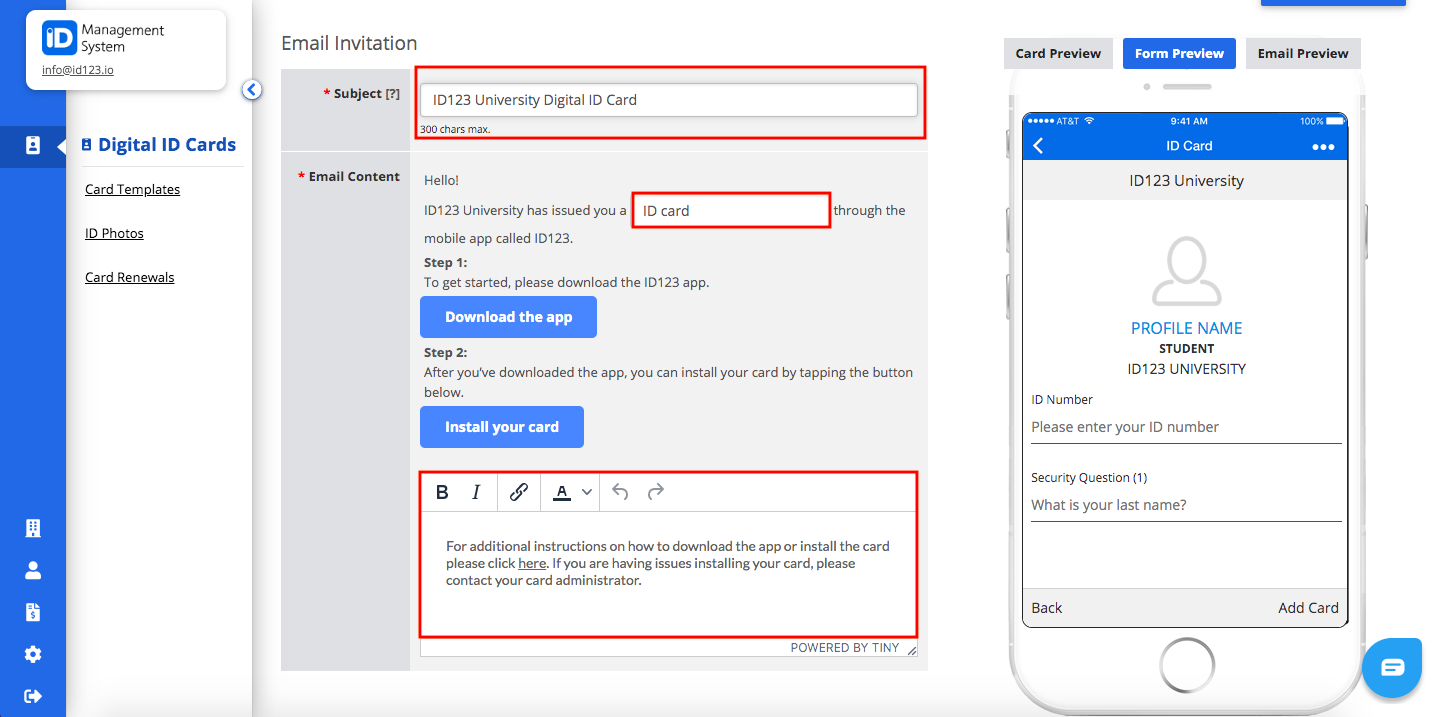Click the logout sidebar icon
1440x717 pixels.
(33, 696)
